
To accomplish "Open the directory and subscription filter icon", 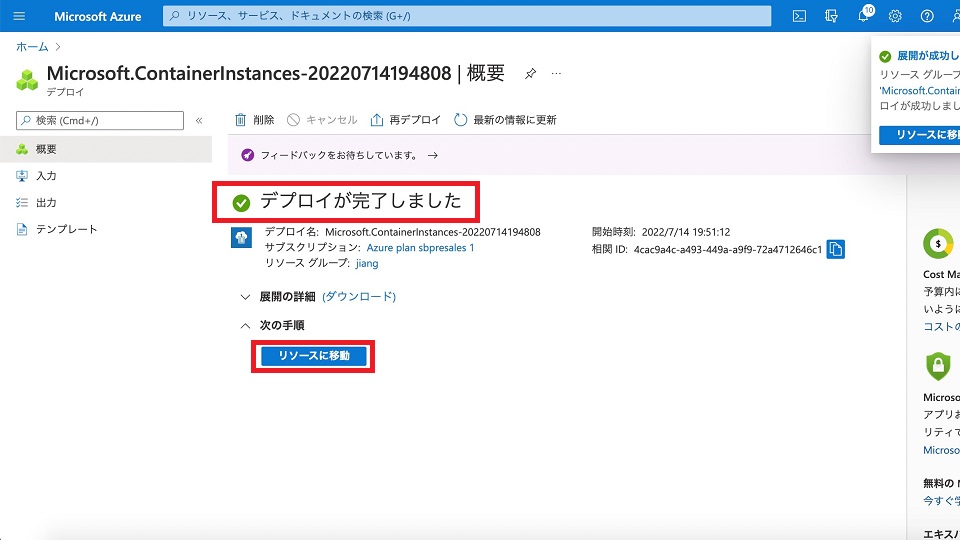I will pyautogui.click(x=831, y=17).
